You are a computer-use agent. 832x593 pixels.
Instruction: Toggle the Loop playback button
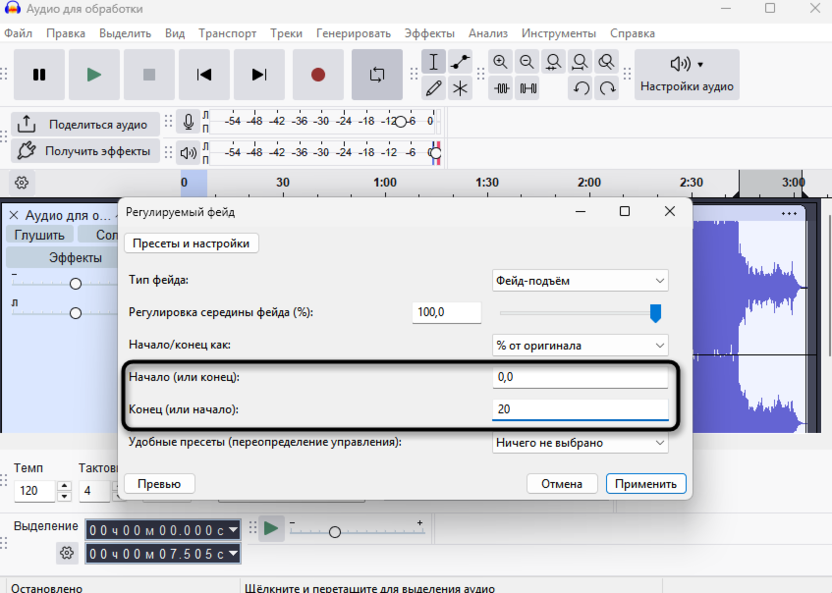pyautogui.click(x=376, y=75)
